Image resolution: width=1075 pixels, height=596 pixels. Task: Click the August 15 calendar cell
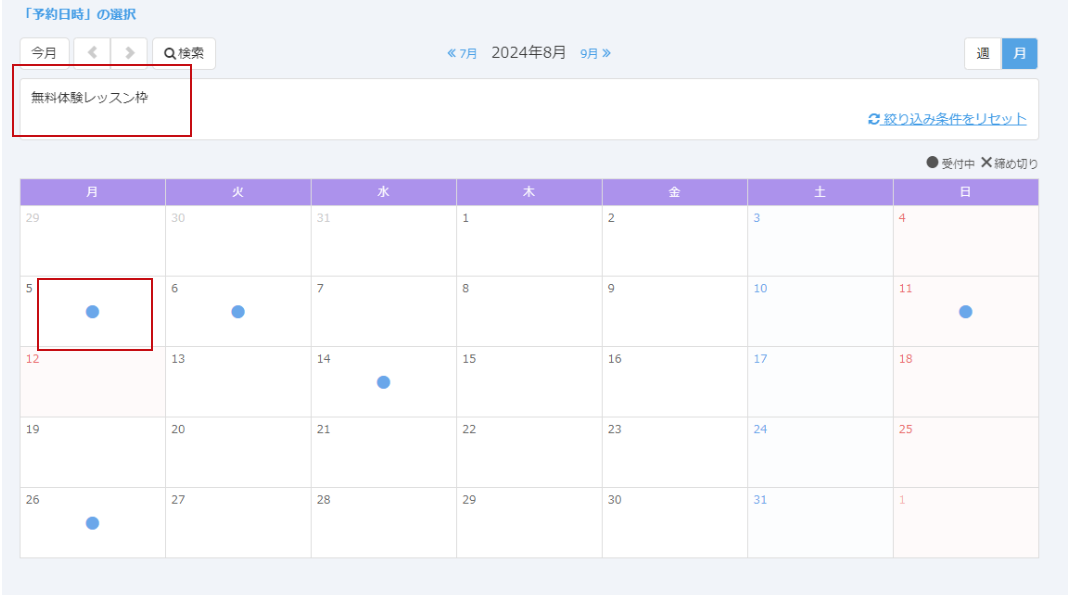pyautogui.click(x=529, y=382)
